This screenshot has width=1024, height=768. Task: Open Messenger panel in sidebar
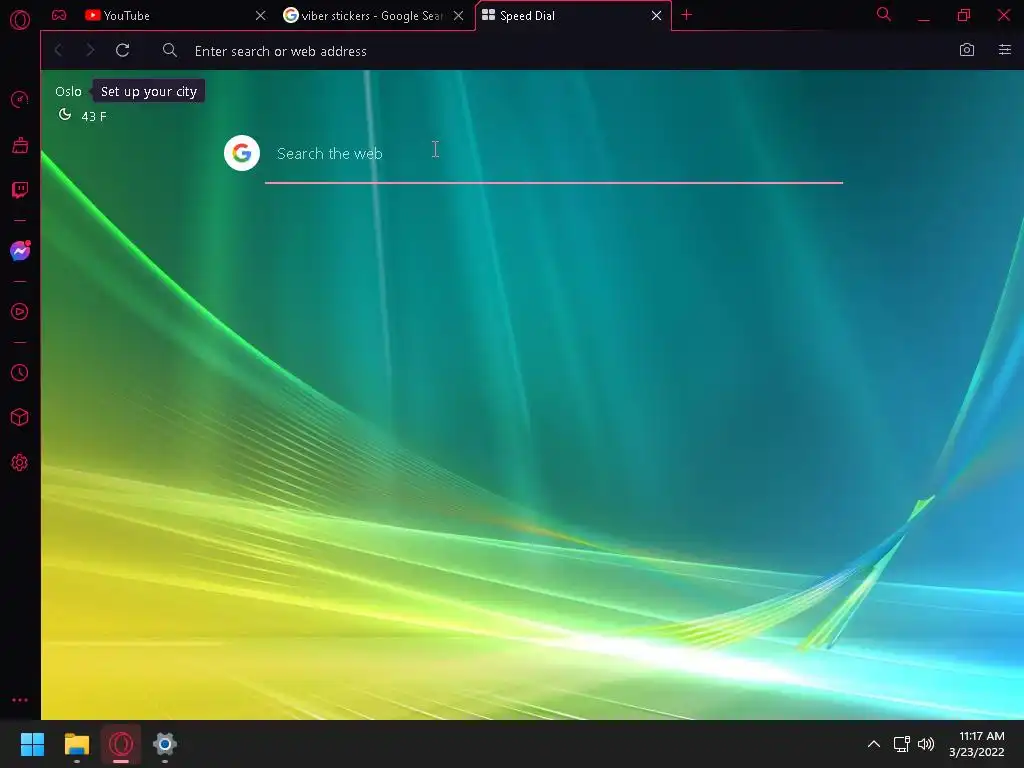coord(20,251)
